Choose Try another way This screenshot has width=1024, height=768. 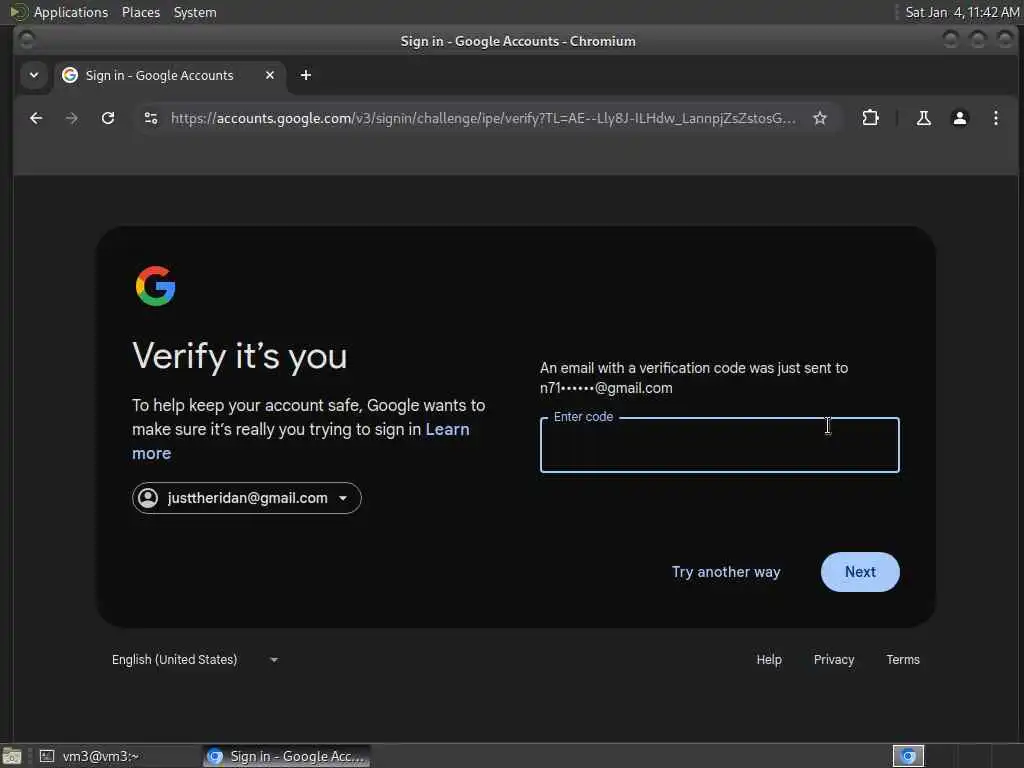click(726, 572)
